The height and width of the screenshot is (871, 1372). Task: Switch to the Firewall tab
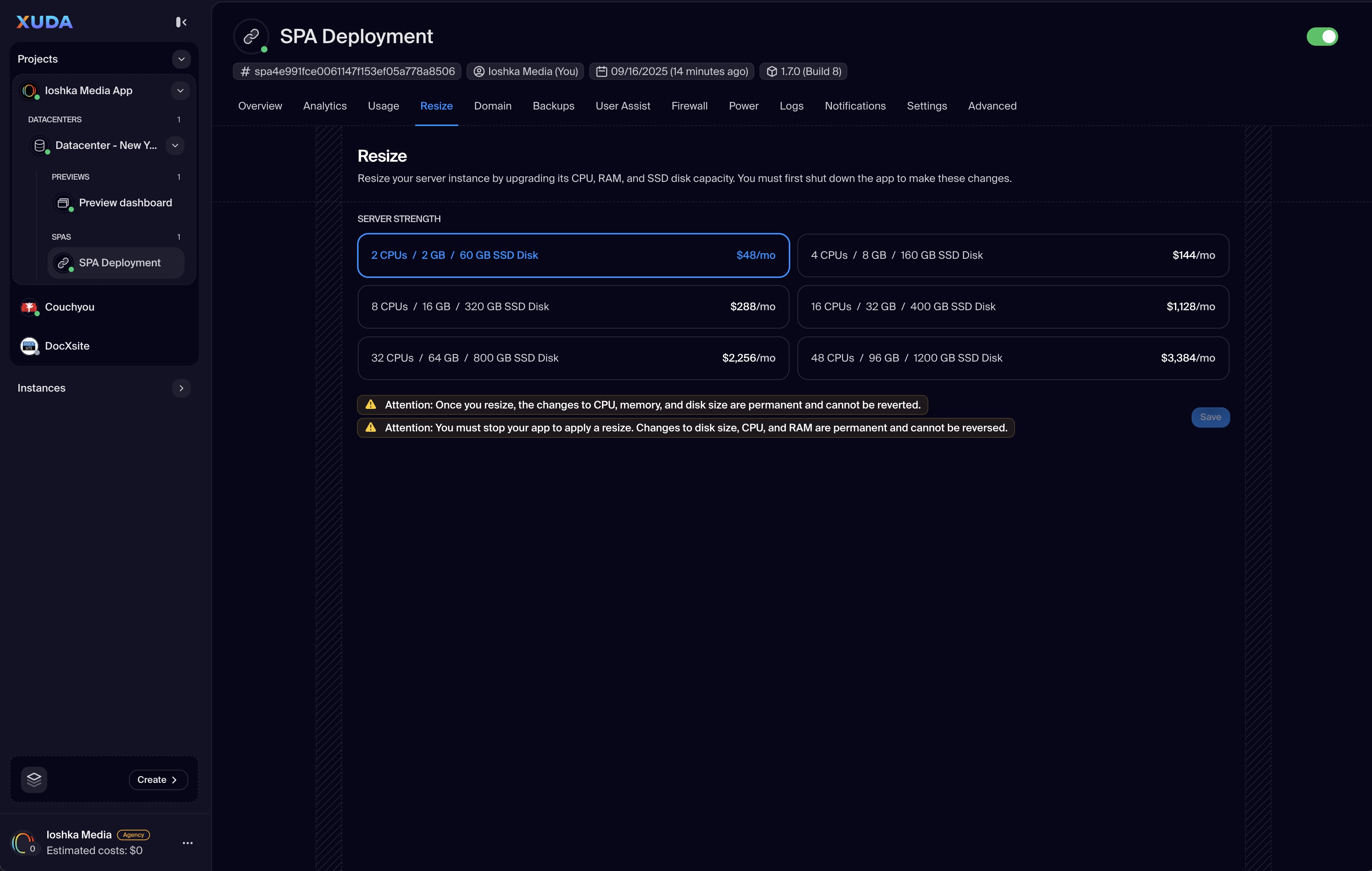[689, 106]
